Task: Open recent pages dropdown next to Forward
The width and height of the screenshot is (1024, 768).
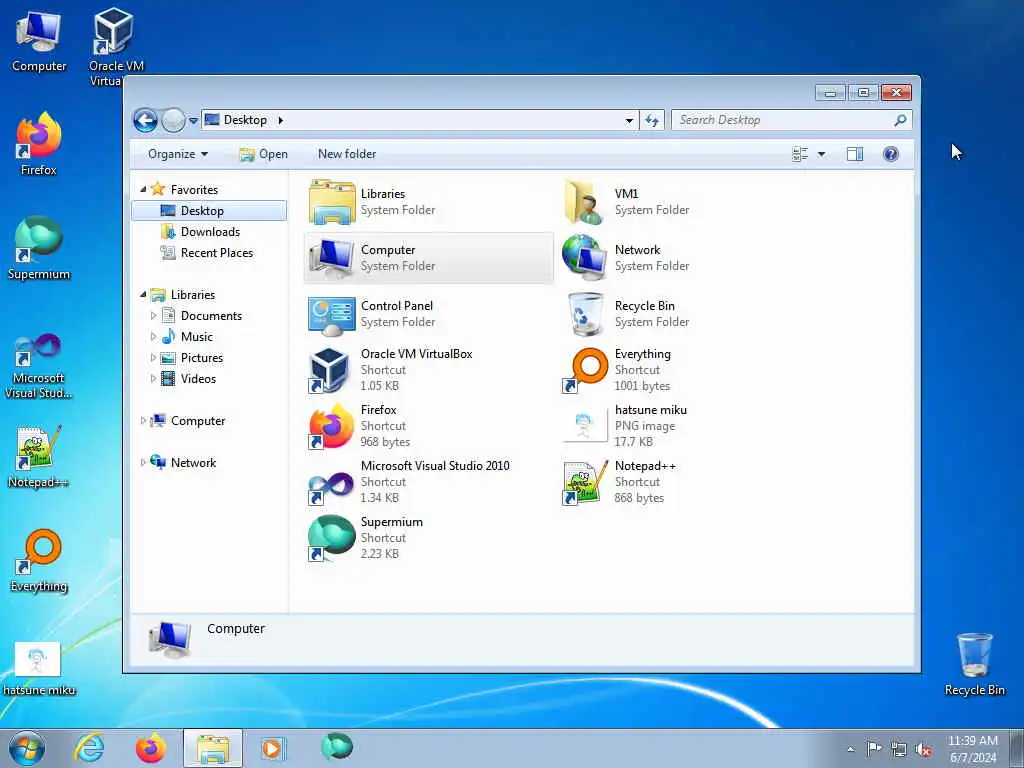Action: 193,121
